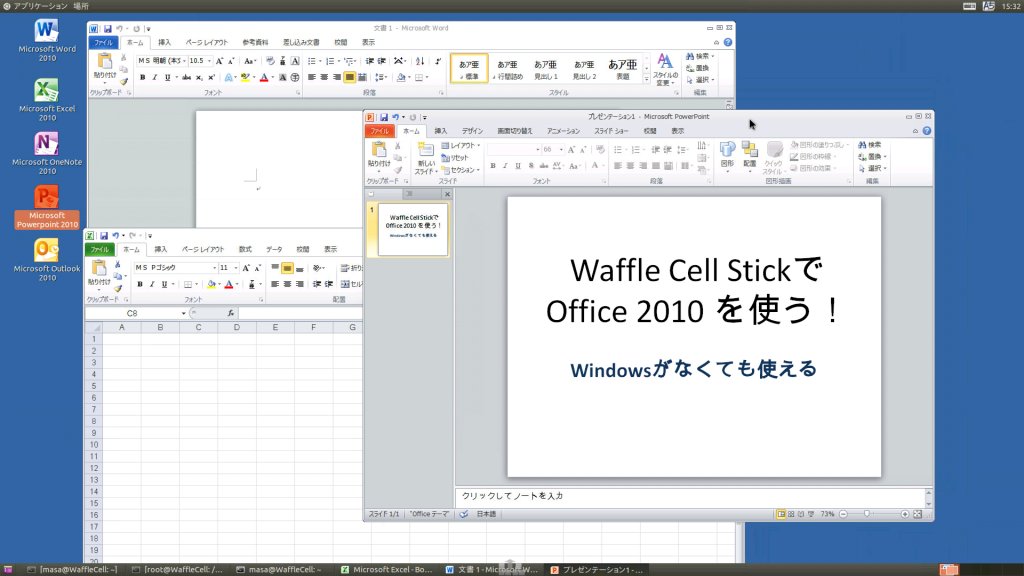1024x576 pixels.
Task: Click Clear Formatting icon in Word font group
Action: 270,61
